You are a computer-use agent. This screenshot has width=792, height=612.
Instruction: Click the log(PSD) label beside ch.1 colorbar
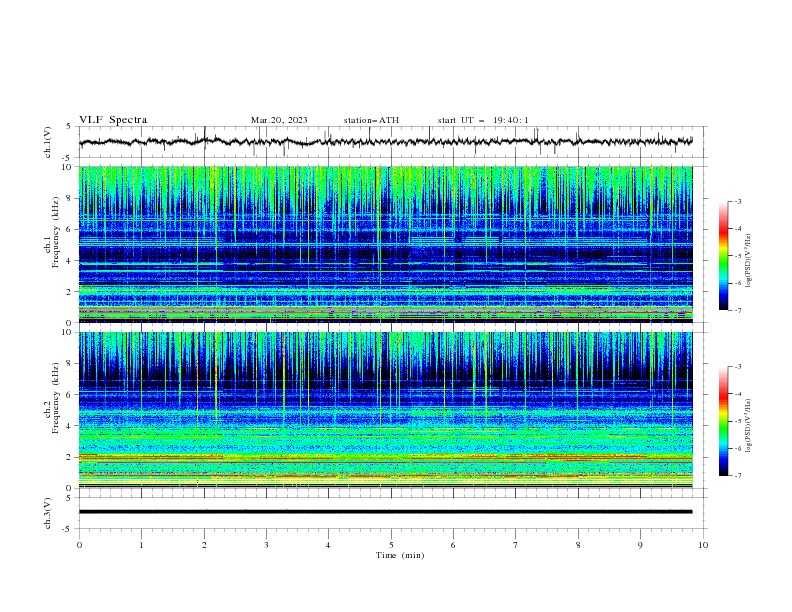point(749,261)
